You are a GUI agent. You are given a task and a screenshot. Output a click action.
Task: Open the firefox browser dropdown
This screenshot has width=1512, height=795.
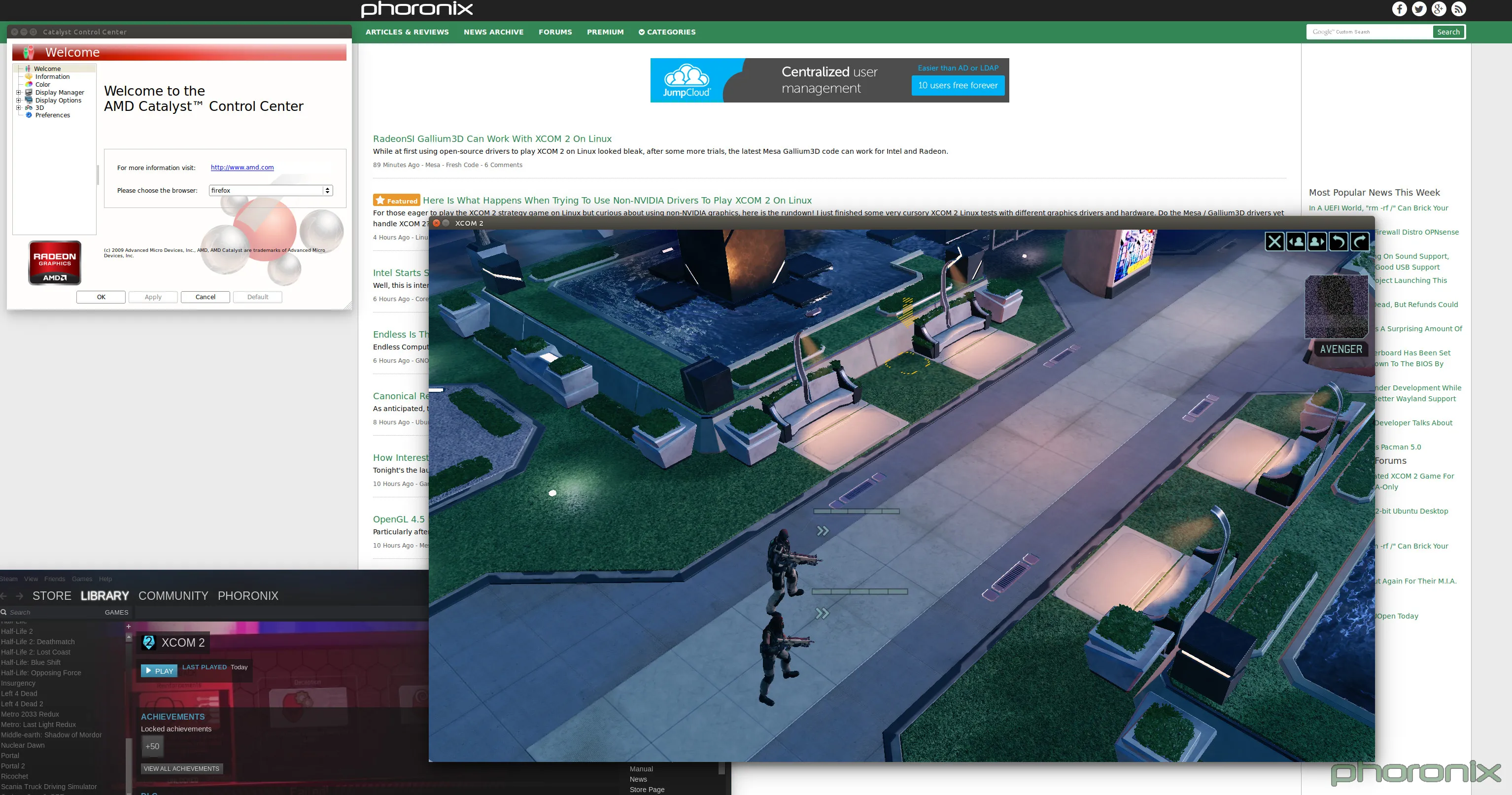coord(271,190)
